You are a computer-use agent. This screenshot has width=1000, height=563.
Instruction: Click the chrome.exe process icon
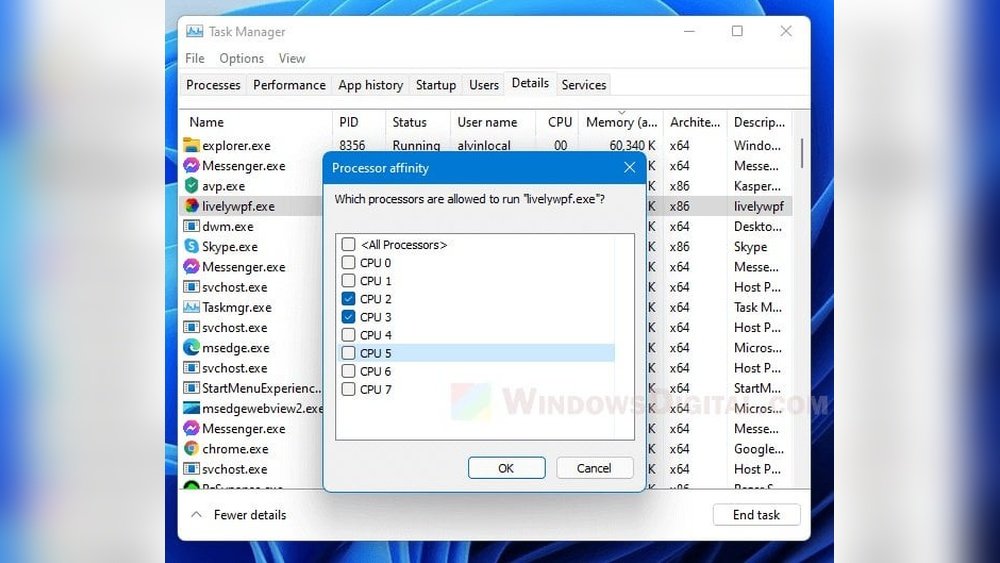click(192, 449)
